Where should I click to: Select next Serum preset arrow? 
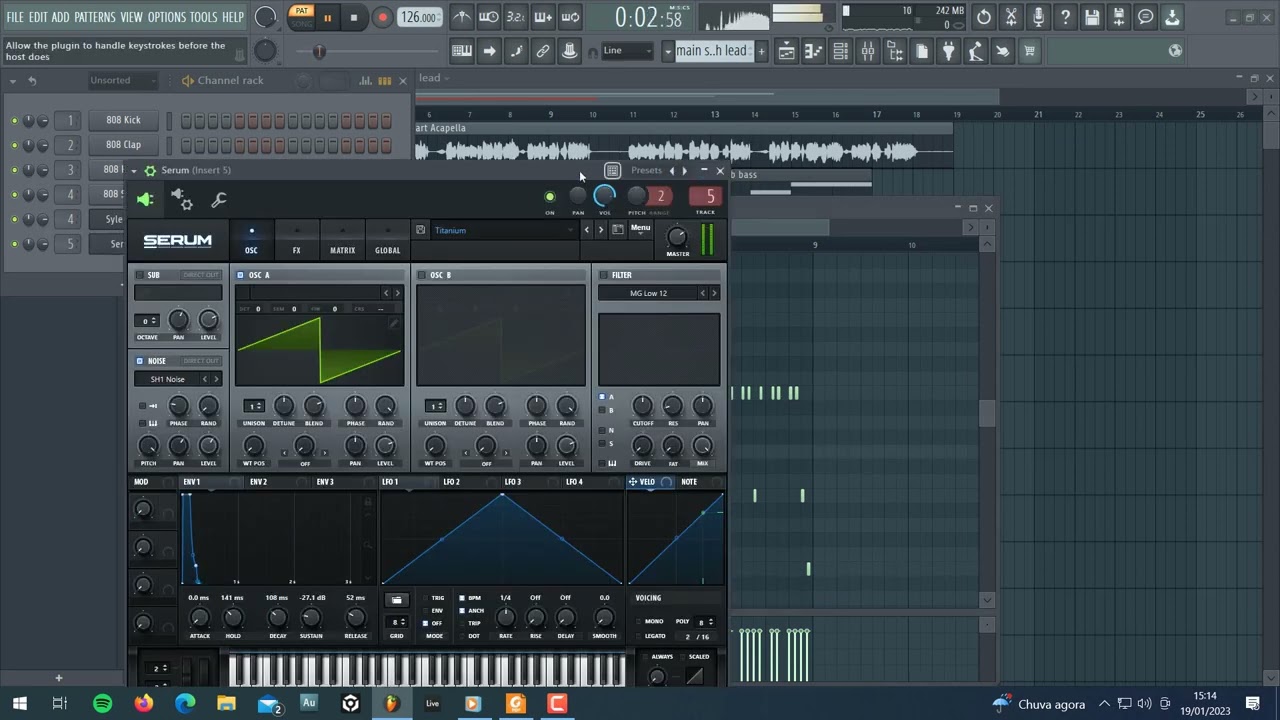tap(600, 230)
